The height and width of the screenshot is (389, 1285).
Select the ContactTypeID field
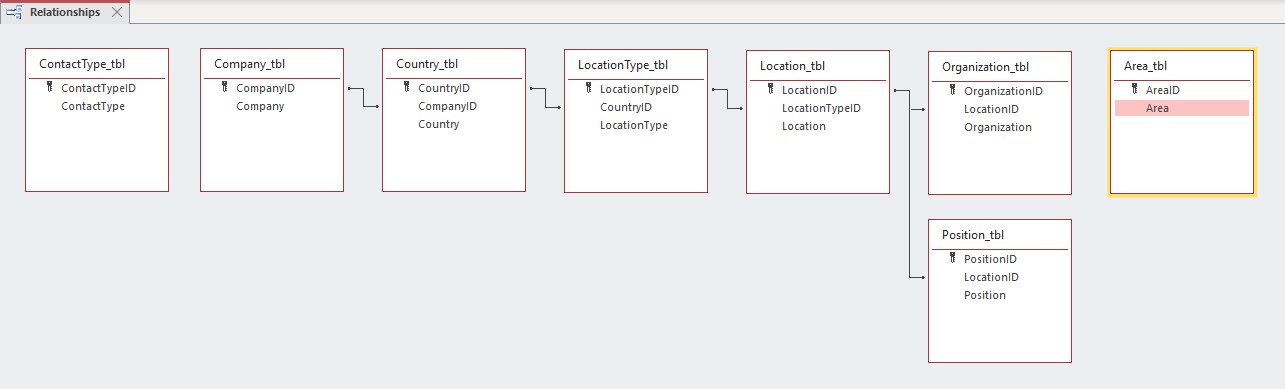(98, 88)
